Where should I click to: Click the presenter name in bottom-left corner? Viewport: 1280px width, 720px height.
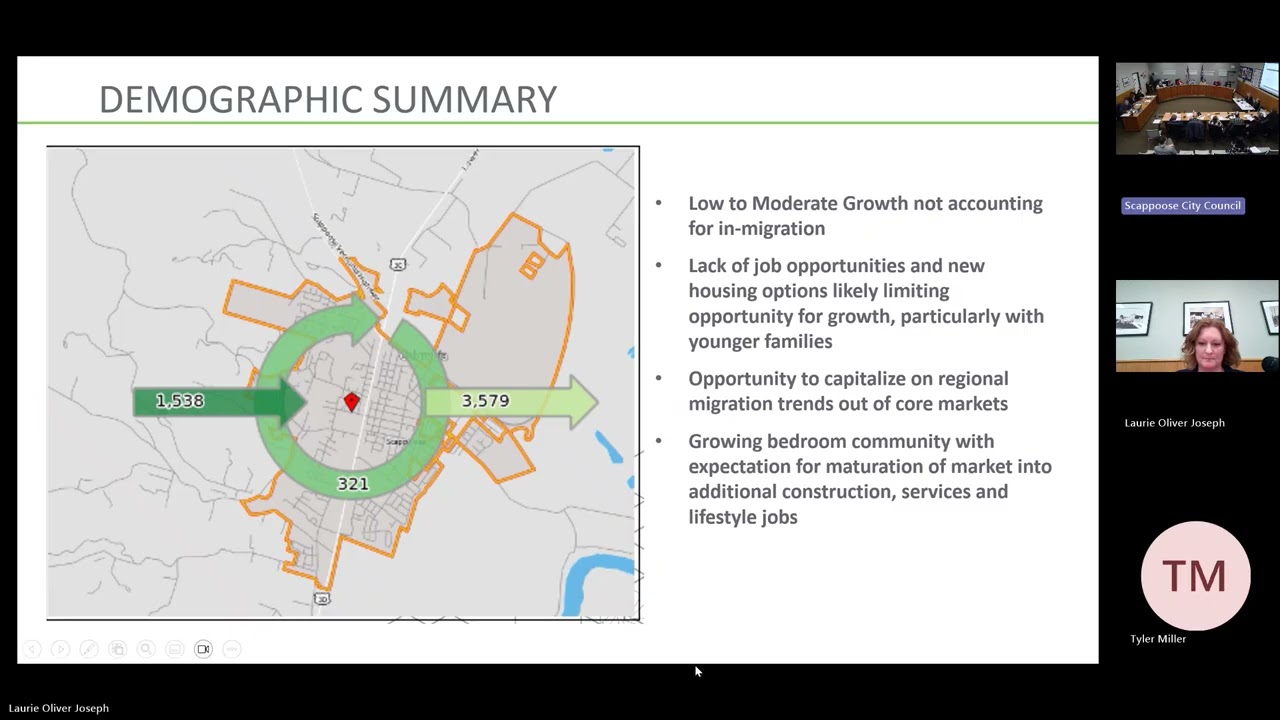59,708
